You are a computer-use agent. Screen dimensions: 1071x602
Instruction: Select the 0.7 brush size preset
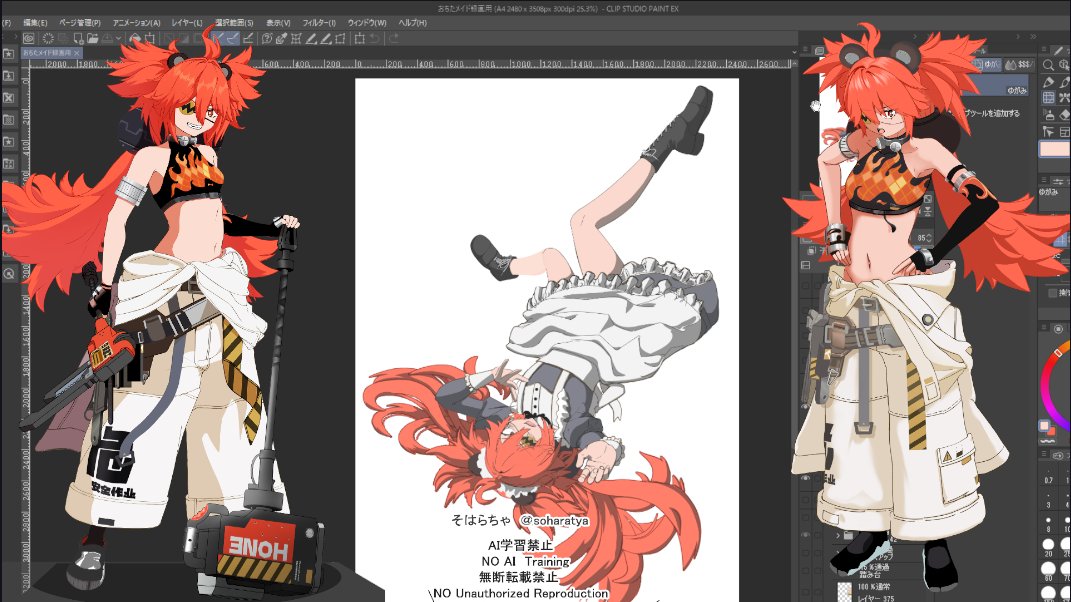[x=1048, y=476]
